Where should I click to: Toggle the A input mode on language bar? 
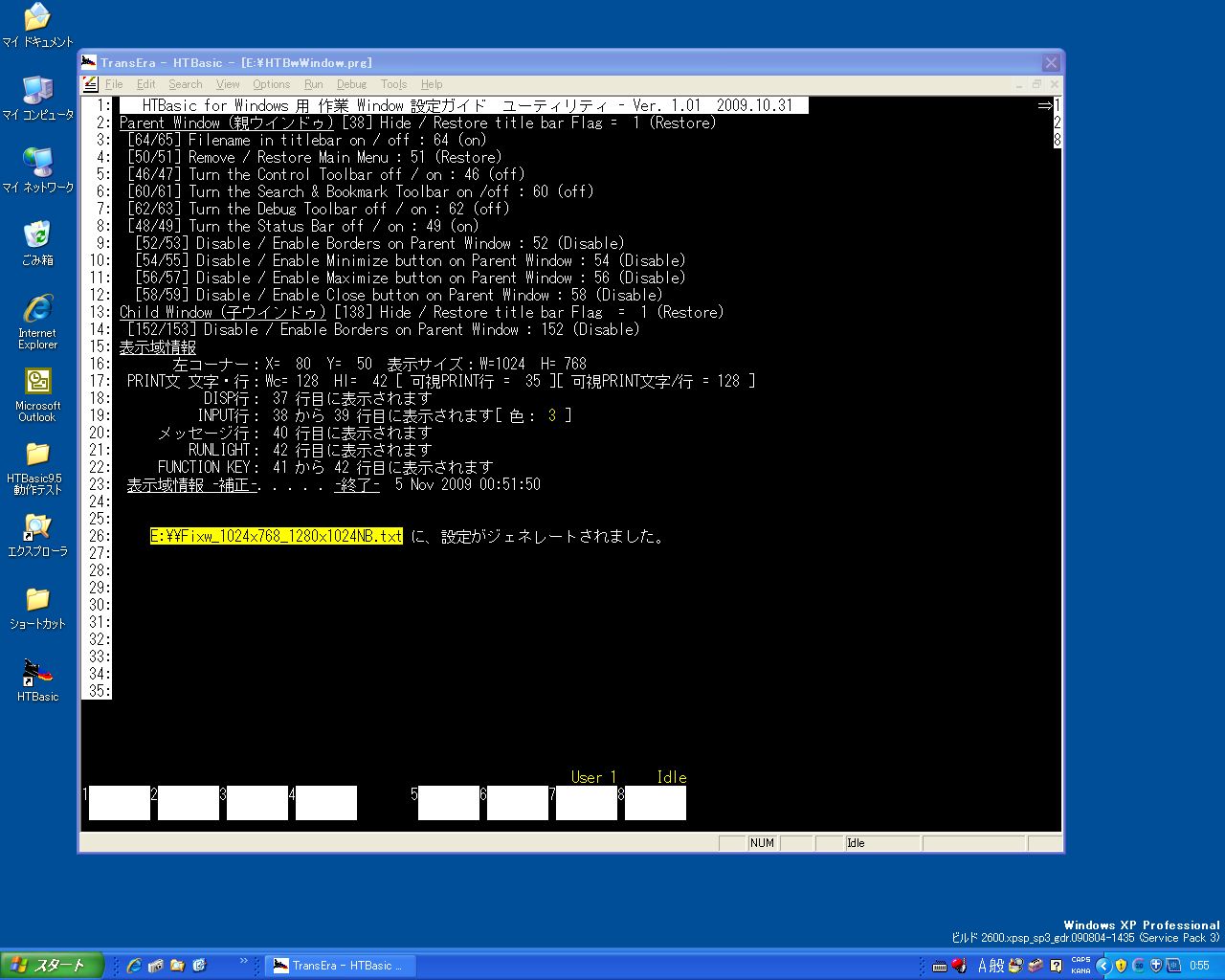pyautogui.click(x=982, y=966)
